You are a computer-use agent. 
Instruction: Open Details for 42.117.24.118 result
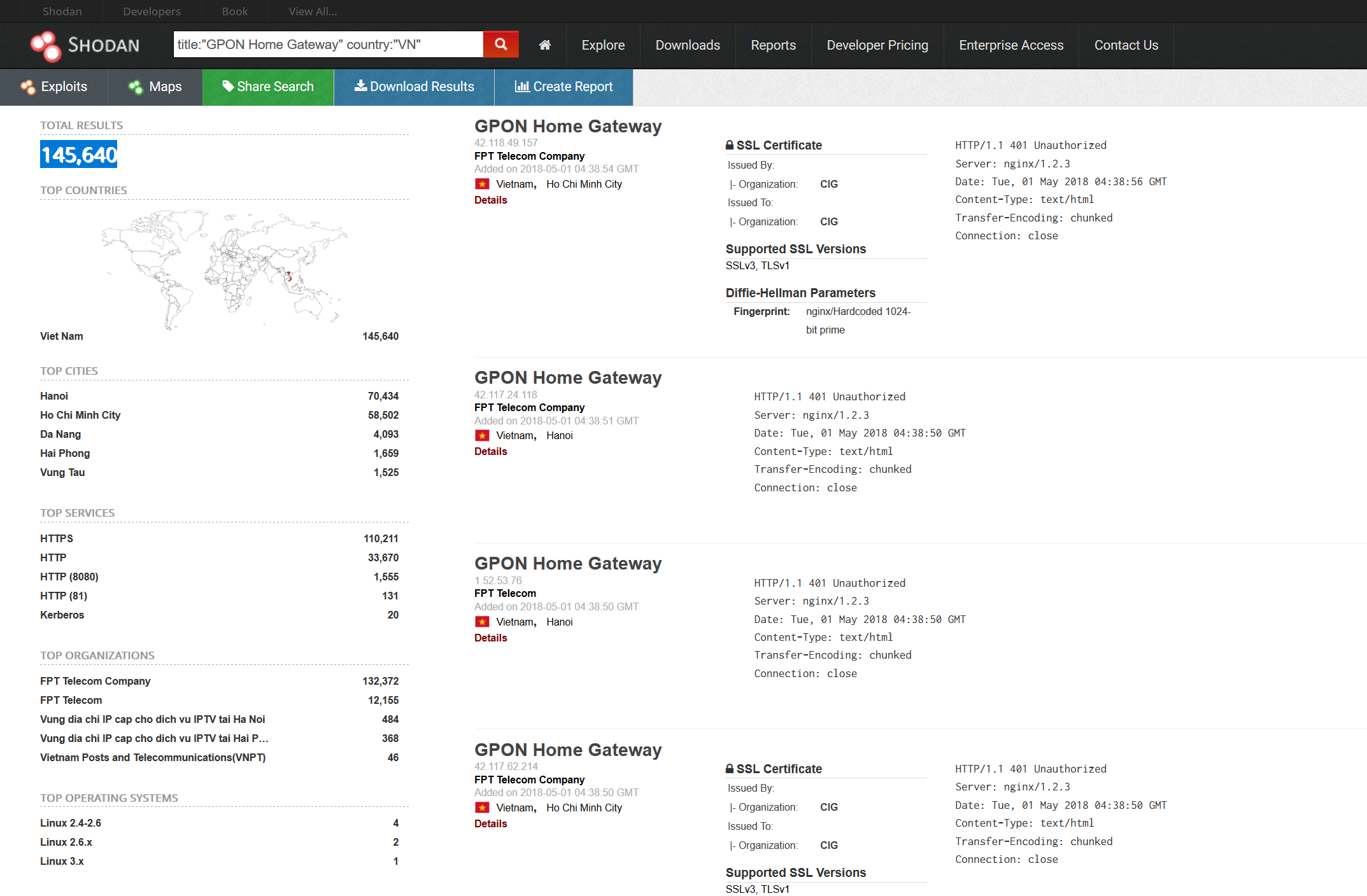pos(490,452)
